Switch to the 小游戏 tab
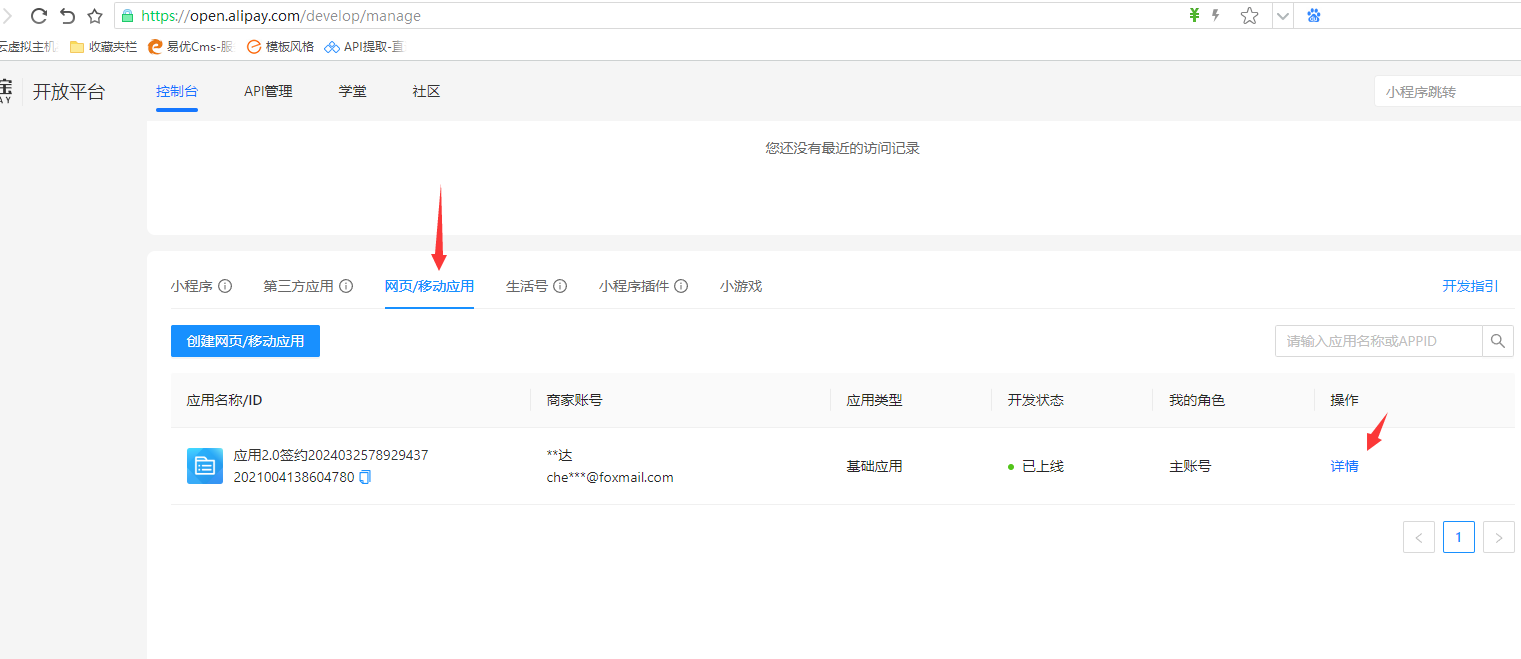Viewport: 1521px width, 659px height. tap(740, 286)
